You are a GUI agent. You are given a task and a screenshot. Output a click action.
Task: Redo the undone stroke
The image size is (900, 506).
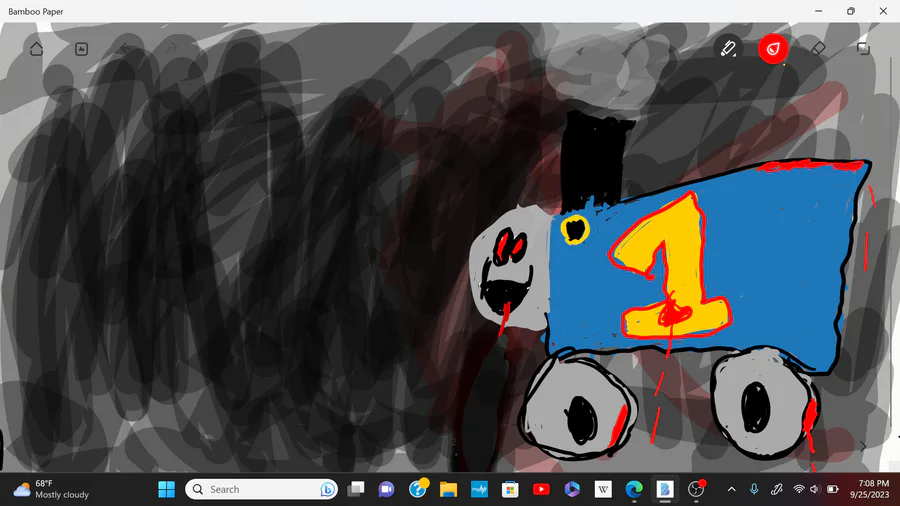pos(170,49)
